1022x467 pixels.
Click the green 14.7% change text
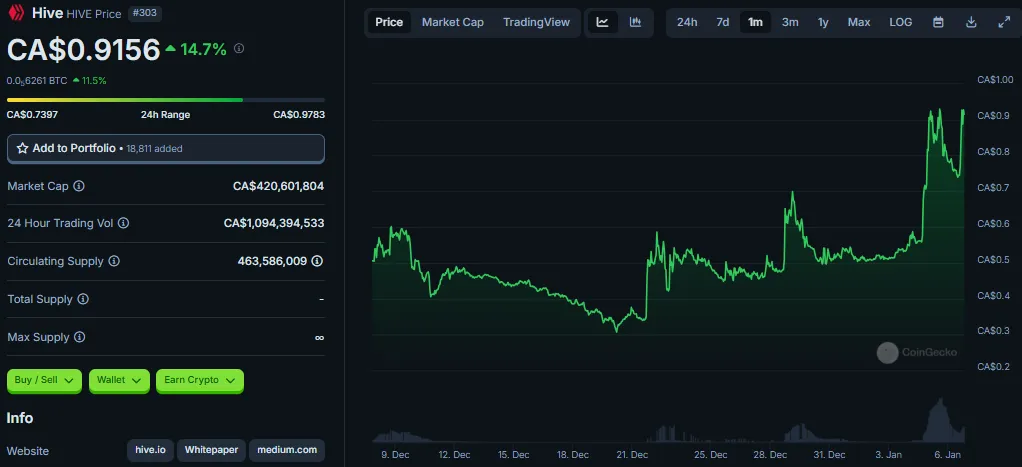(203, 49)
